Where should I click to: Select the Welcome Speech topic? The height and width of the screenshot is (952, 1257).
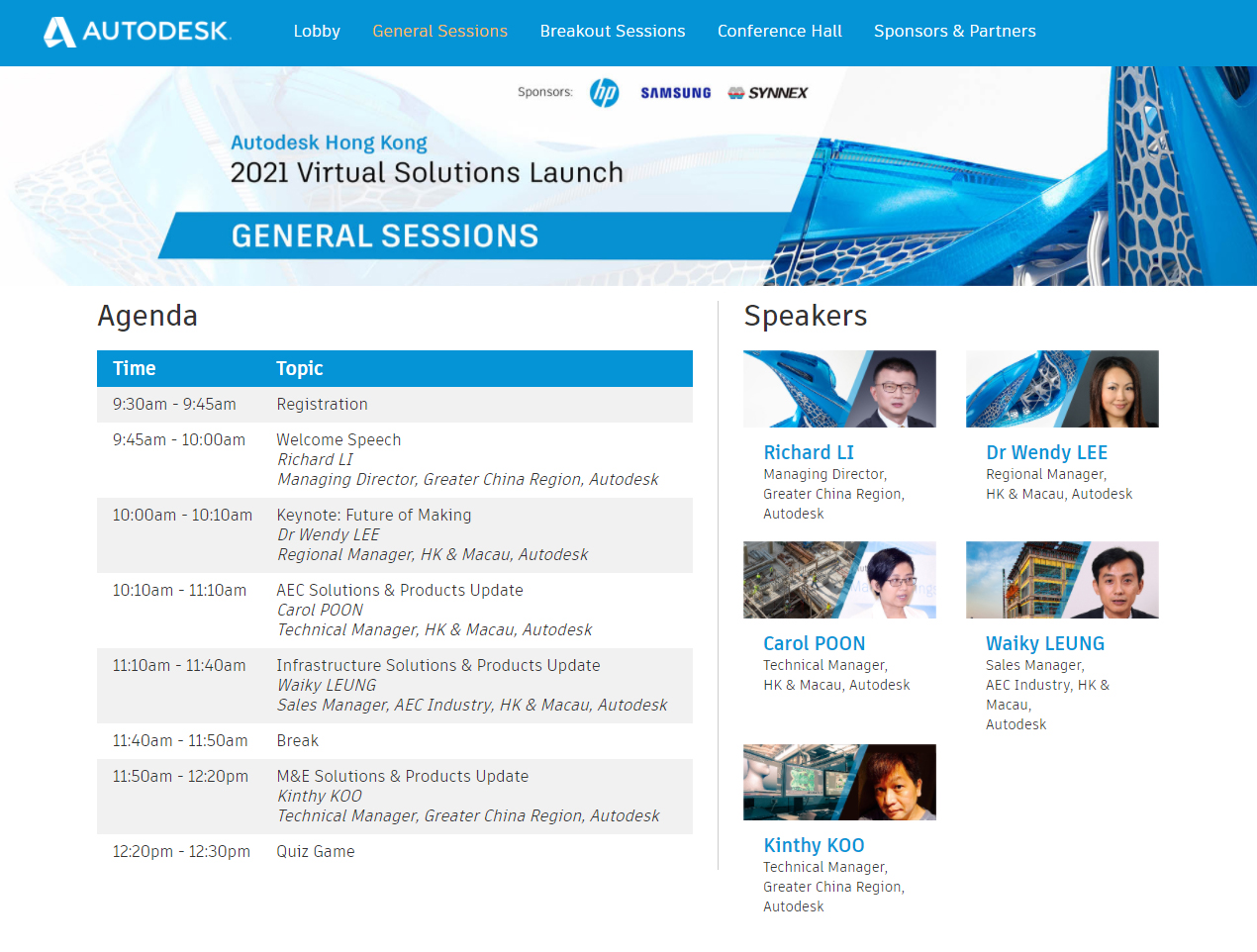[338, 439]
